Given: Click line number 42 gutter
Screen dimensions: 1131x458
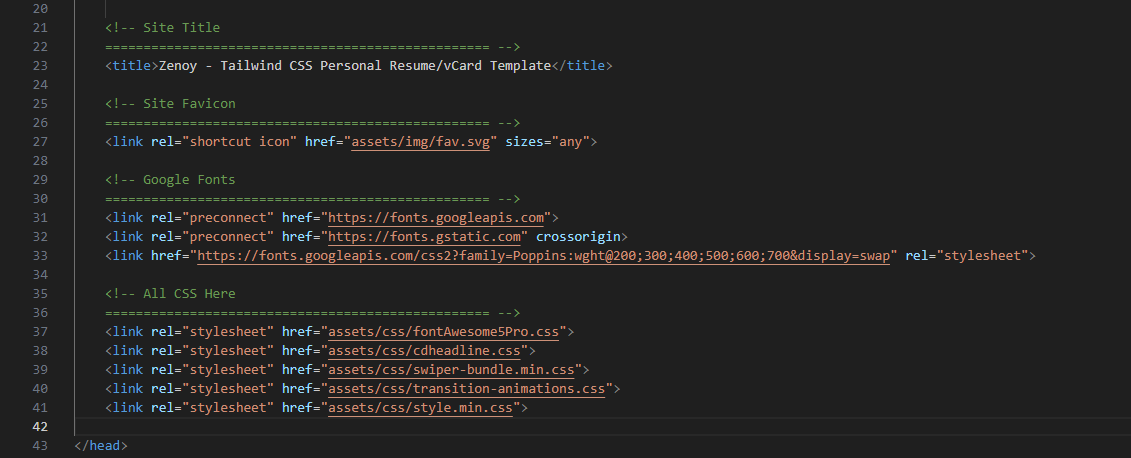Looking at the screenshot, I should pos(40,426).
